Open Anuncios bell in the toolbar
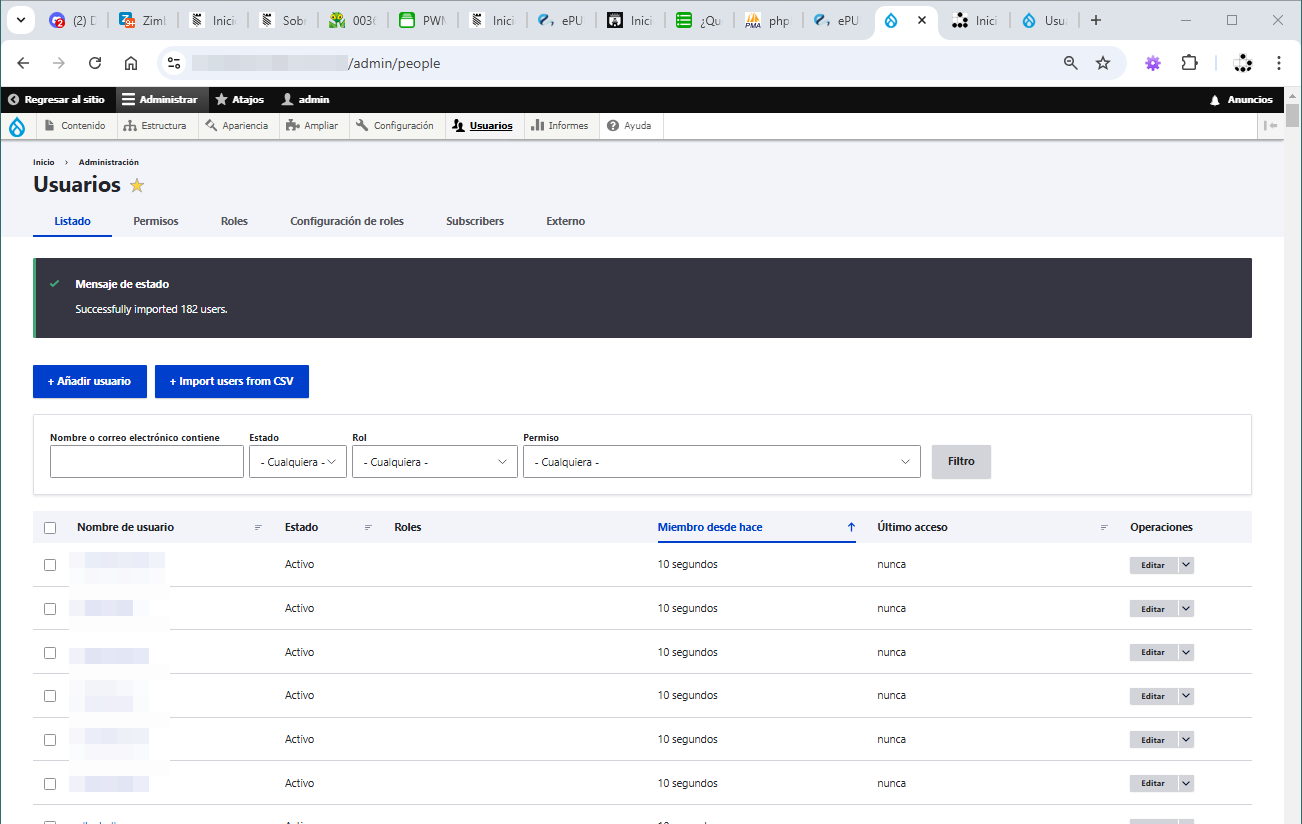 1241,99
